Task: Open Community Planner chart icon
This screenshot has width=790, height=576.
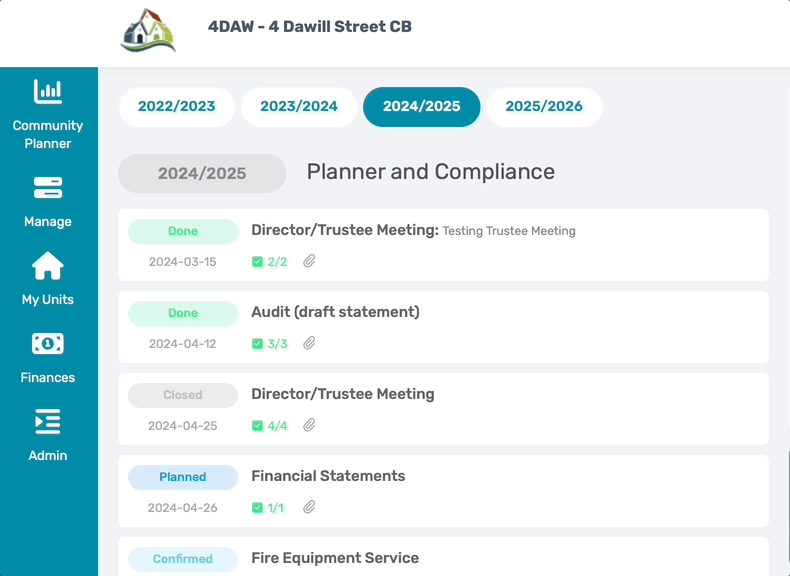Action: pyautogui.click(x=48, y=92)
